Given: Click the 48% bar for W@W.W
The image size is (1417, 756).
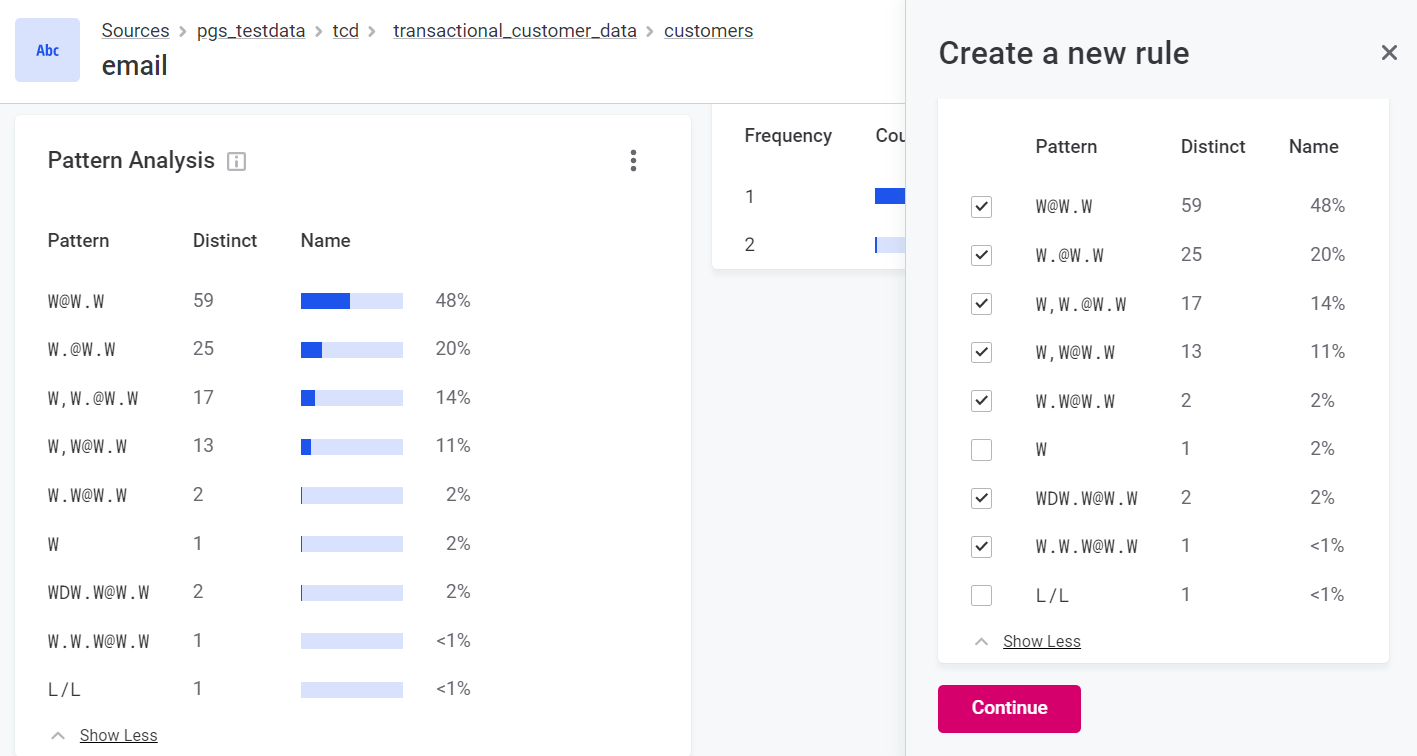Looking at the screenshot, I should click(351, 301).
